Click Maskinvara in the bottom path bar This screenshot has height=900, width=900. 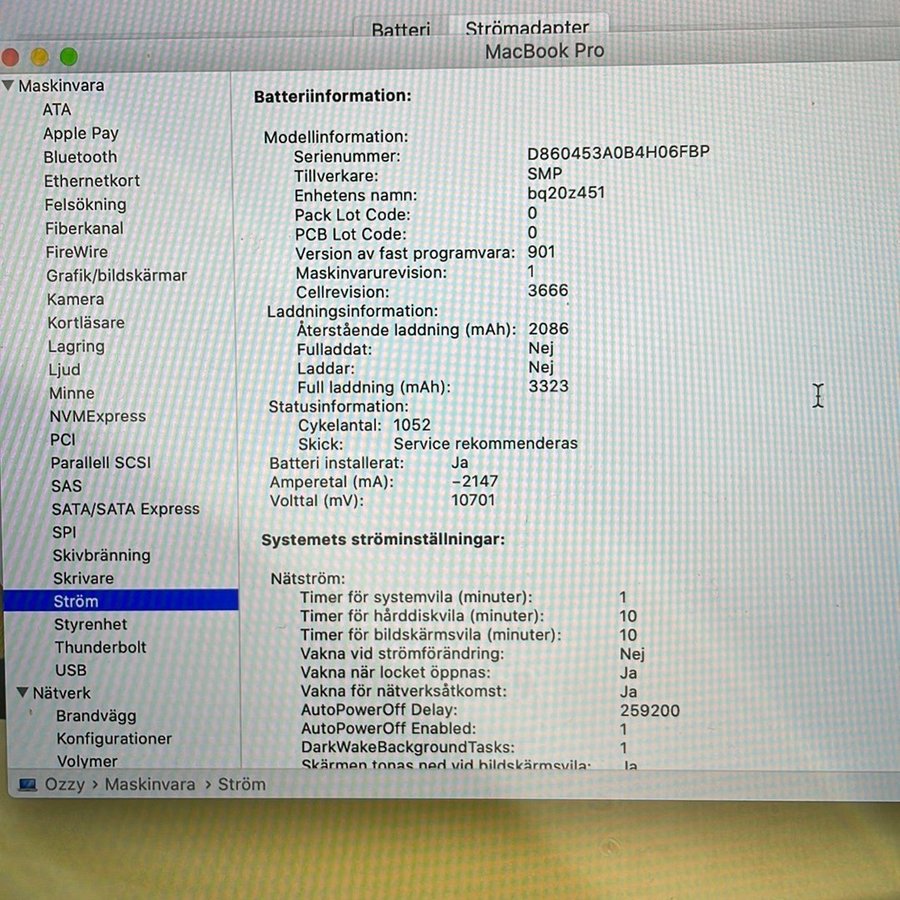[150, 785]
